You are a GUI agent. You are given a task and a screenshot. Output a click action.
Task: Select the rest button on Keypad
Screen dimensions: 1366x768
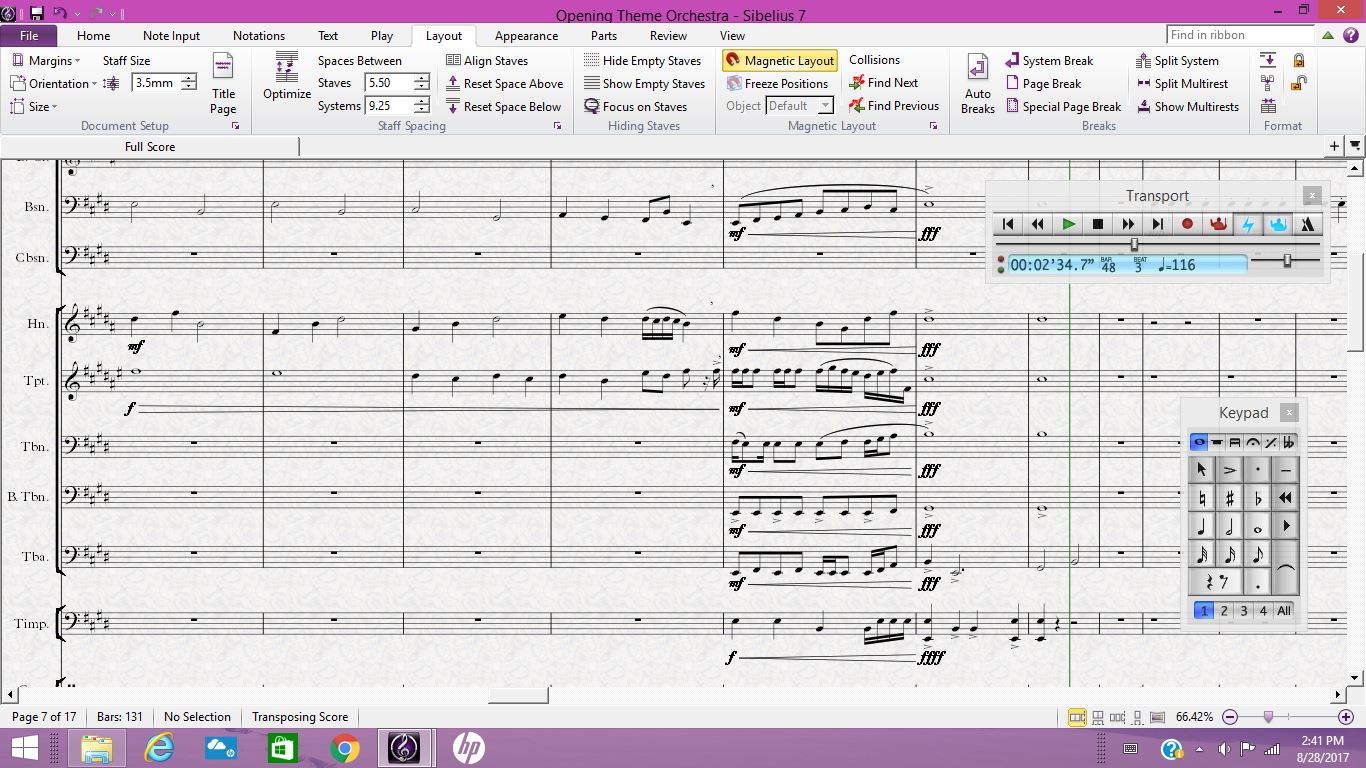[1215, 582]
